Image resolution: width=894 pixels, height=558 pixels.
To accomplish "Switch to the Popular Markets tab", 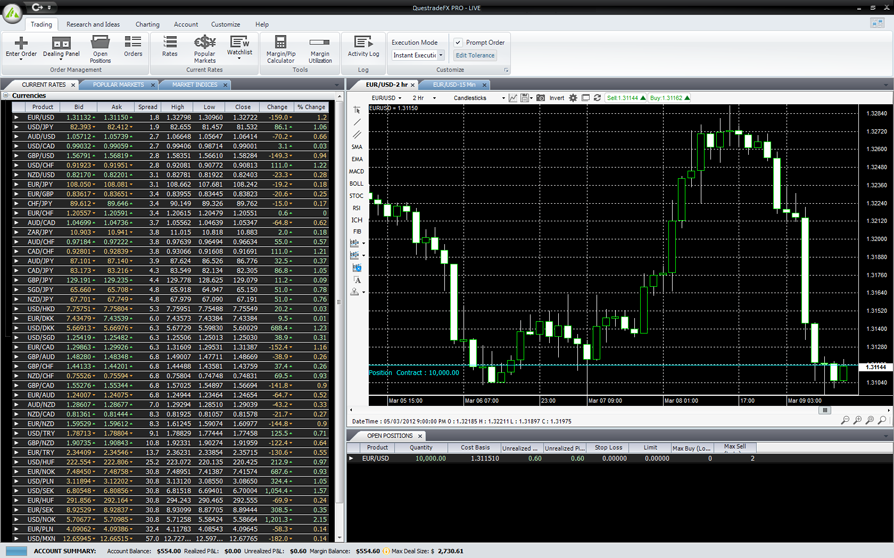I will (118, 84).
